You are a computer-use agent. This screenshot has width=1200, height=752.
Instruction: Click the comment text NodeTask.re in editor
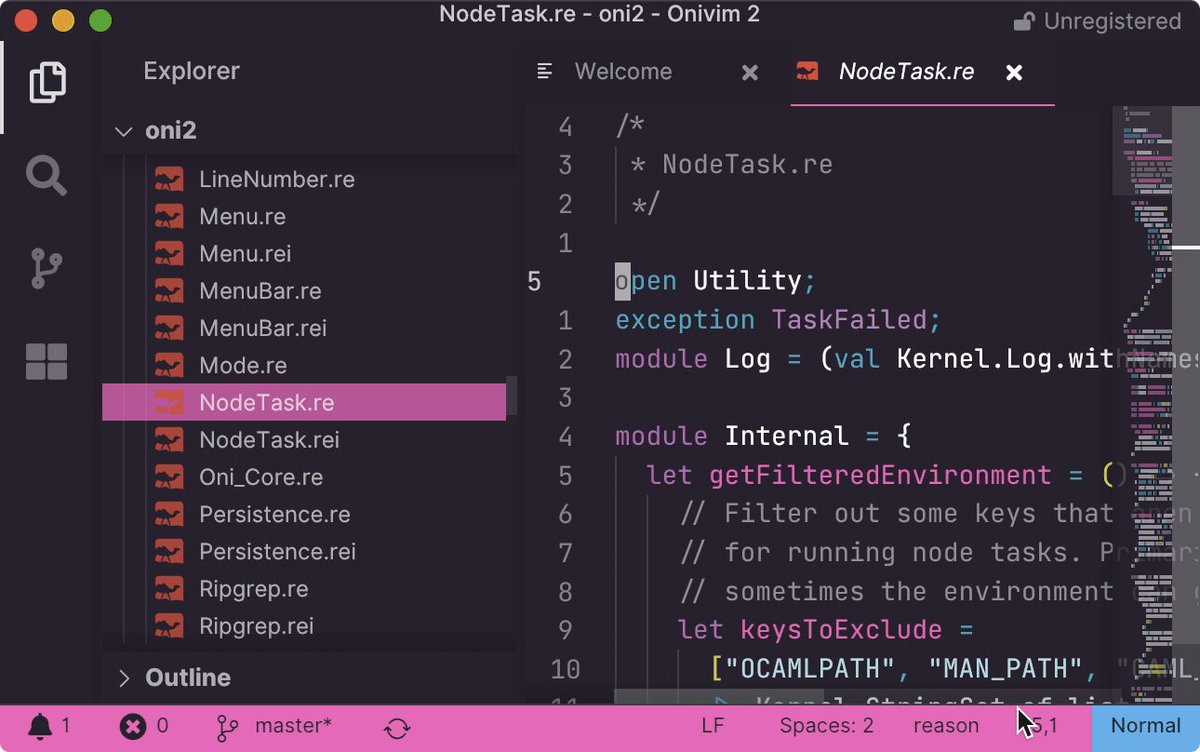tap(747, 164)
